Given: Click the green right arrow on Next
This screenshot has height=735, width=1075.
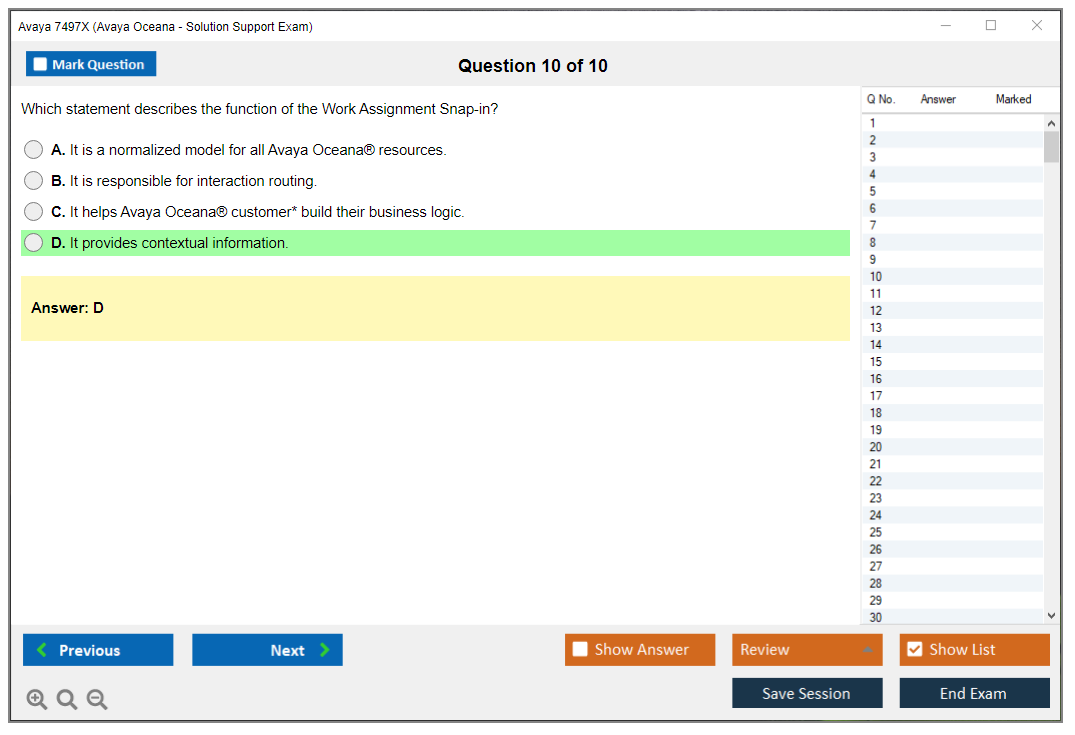Looking at the screenshot, I should 324,650.
